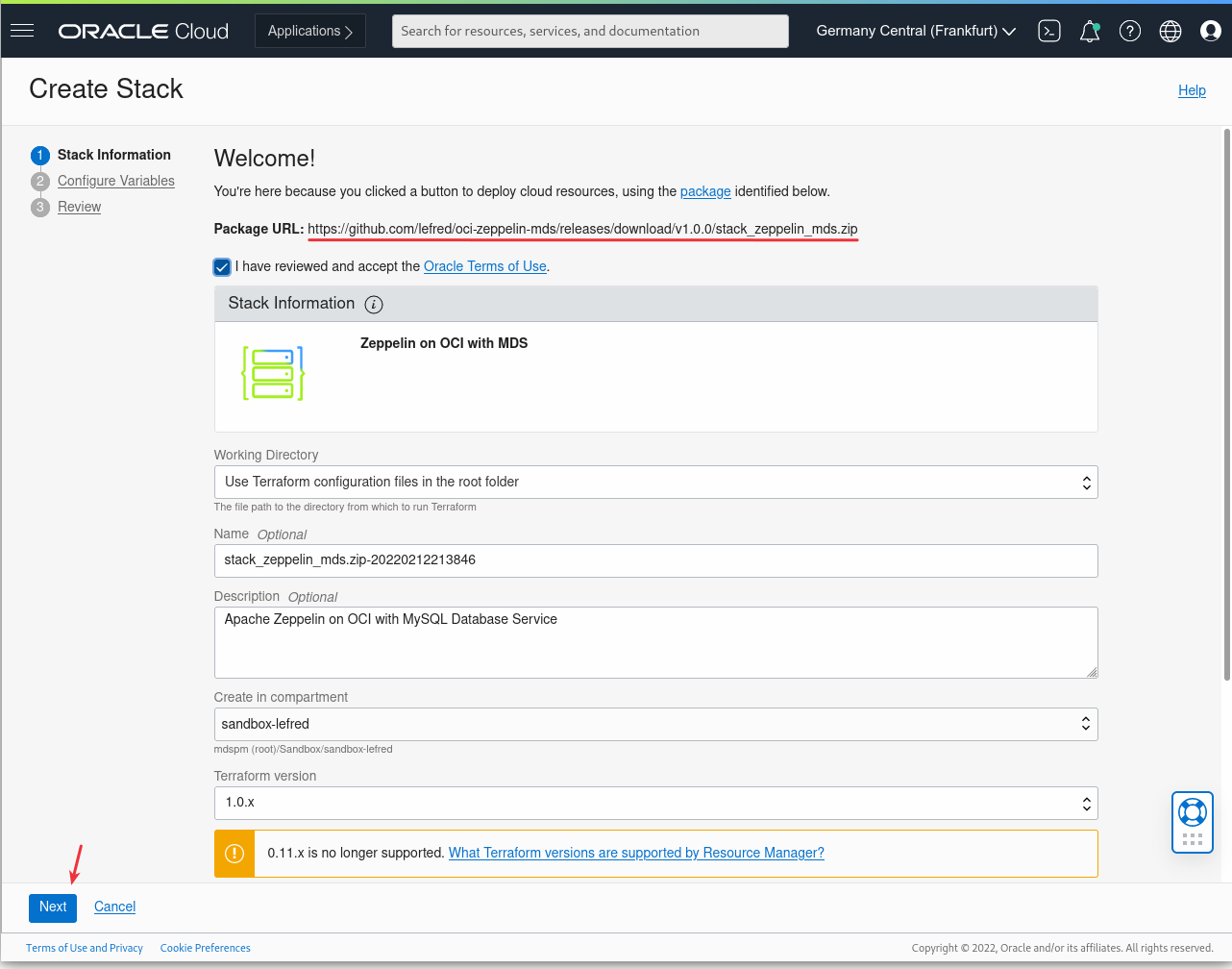Click the Next button

click(x=53, y=907)
